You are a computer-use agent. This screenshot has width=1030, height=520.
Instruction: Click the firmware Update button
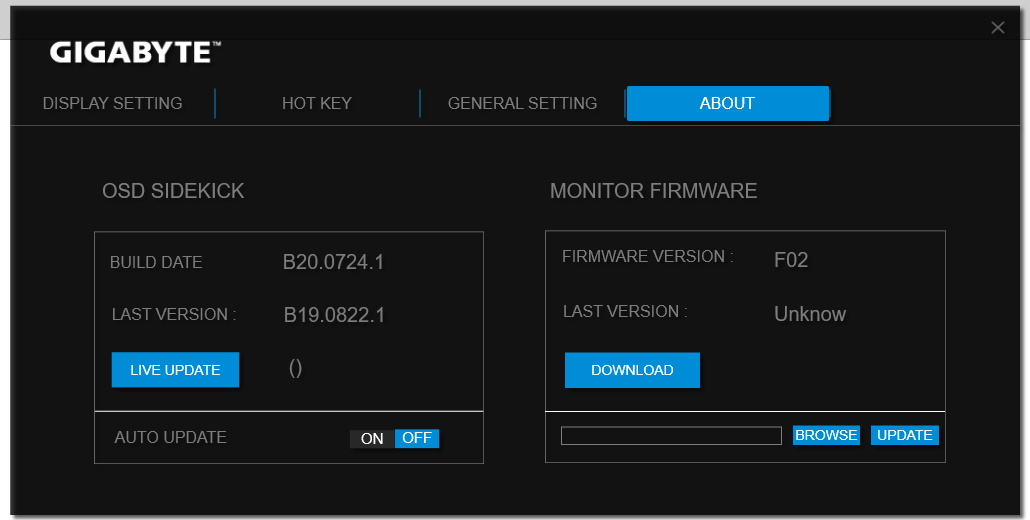click(904, 435)
